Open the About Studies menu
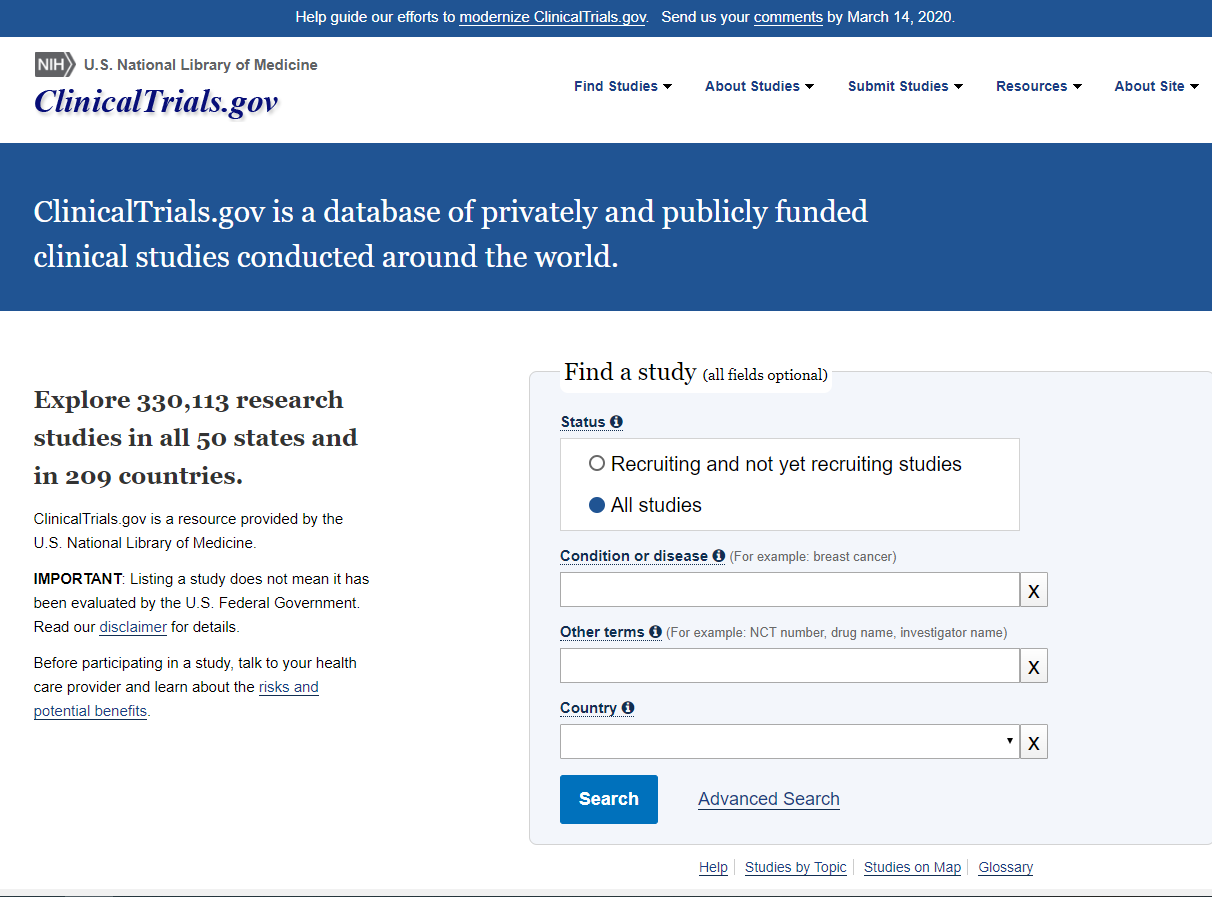Screen dimensions: 1212x897 click(x=758, y=86)
